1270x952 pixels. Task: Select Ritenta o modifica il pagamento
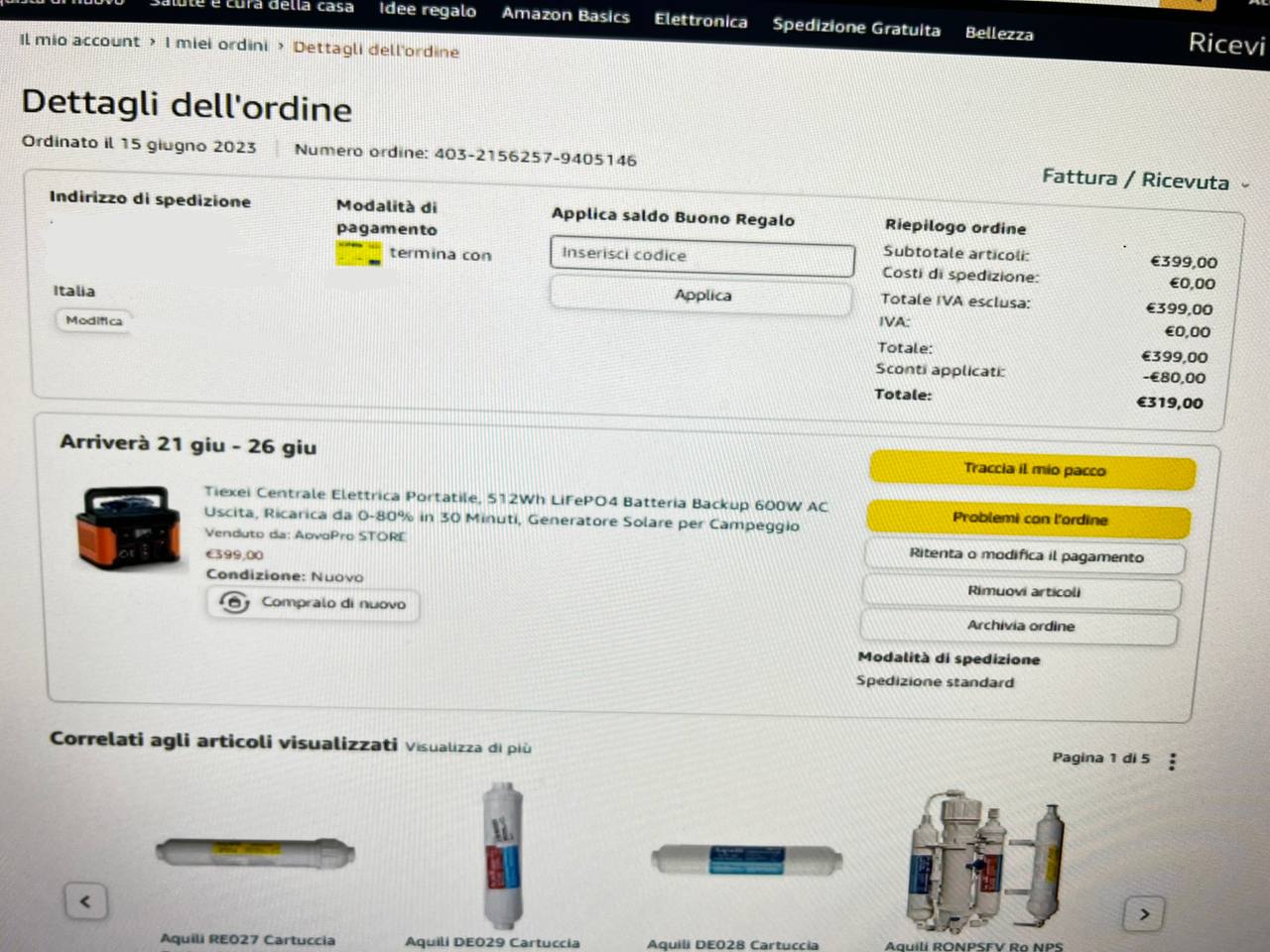point(1026,555)
